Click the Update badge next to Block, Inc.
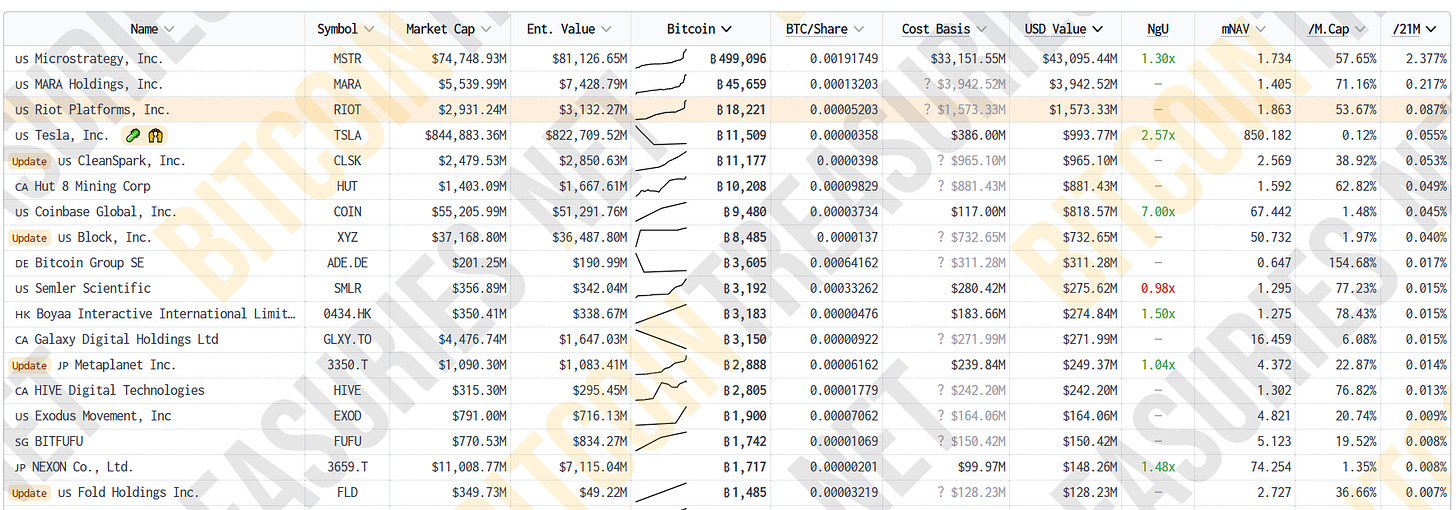The width and height of the screenshot is (1456, 510). (29, 238)
